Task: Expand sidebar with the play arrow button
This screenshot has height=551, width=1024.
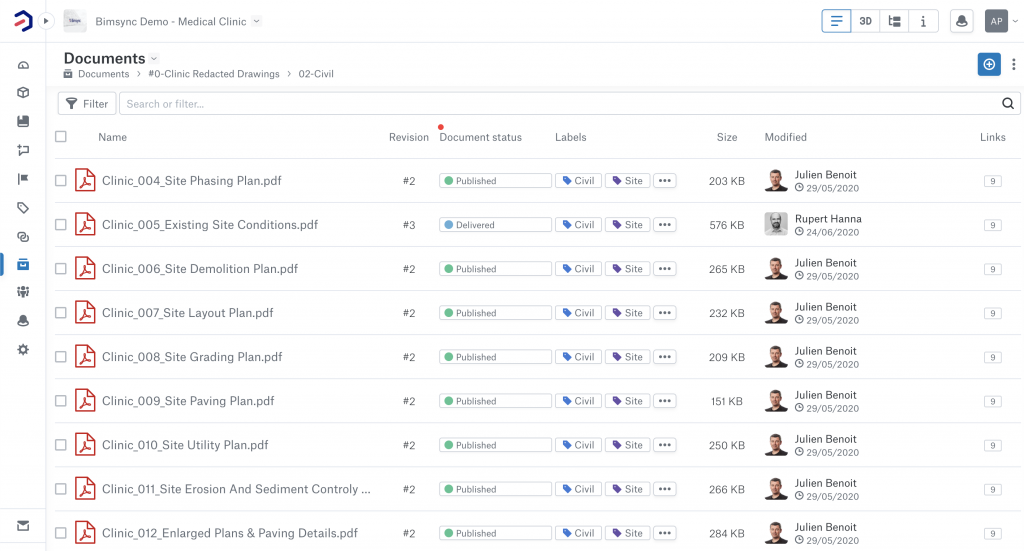Action: pyautogui.click(x=46, y=21)
